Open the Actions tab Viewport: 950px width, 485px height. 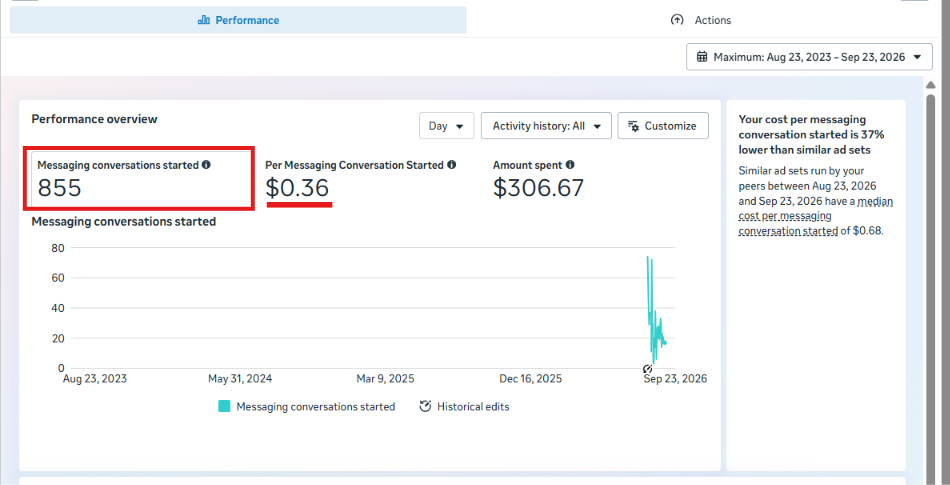pyautogui.click(x=701, y=20)
